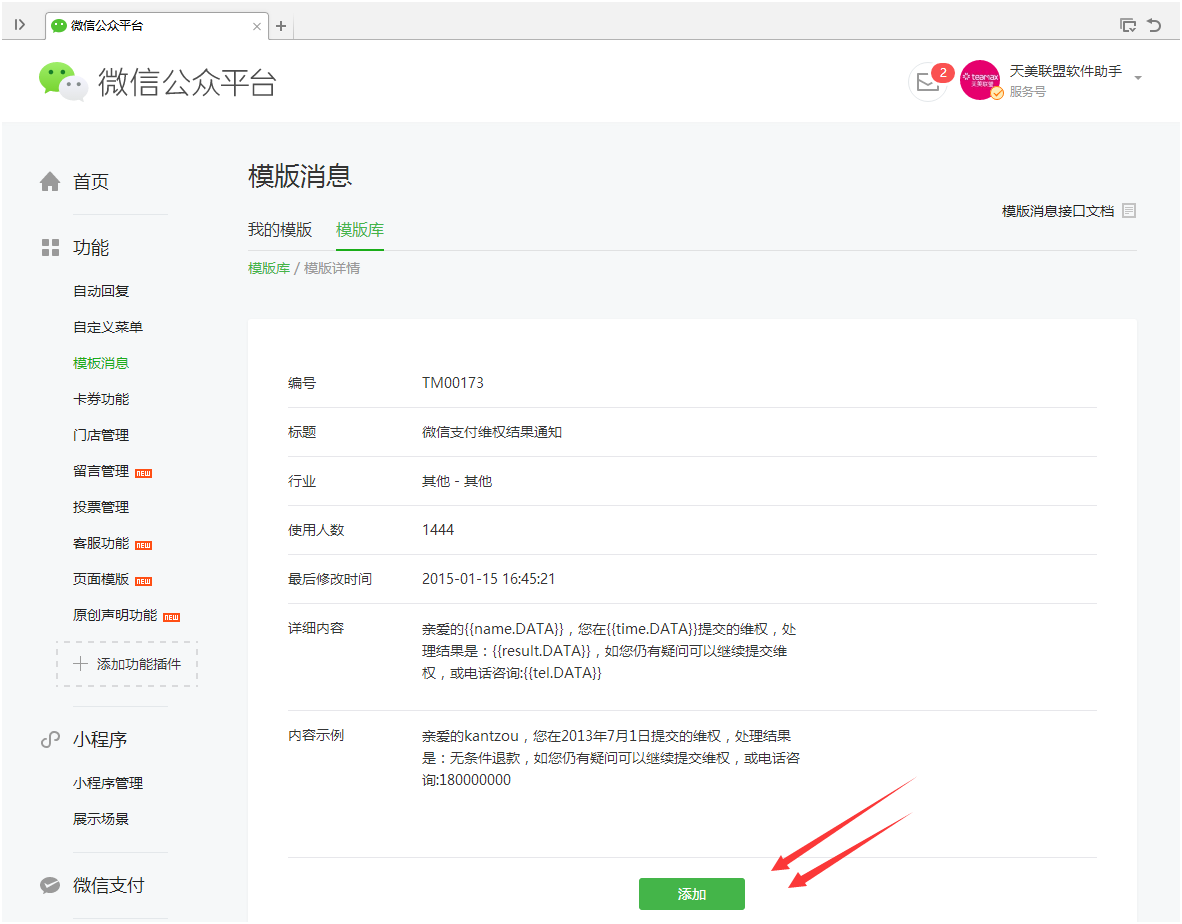Screen dimensions: 1182x924
Task: Close the 微信公众平台 browser tab
Action: [x=257, y=26]
